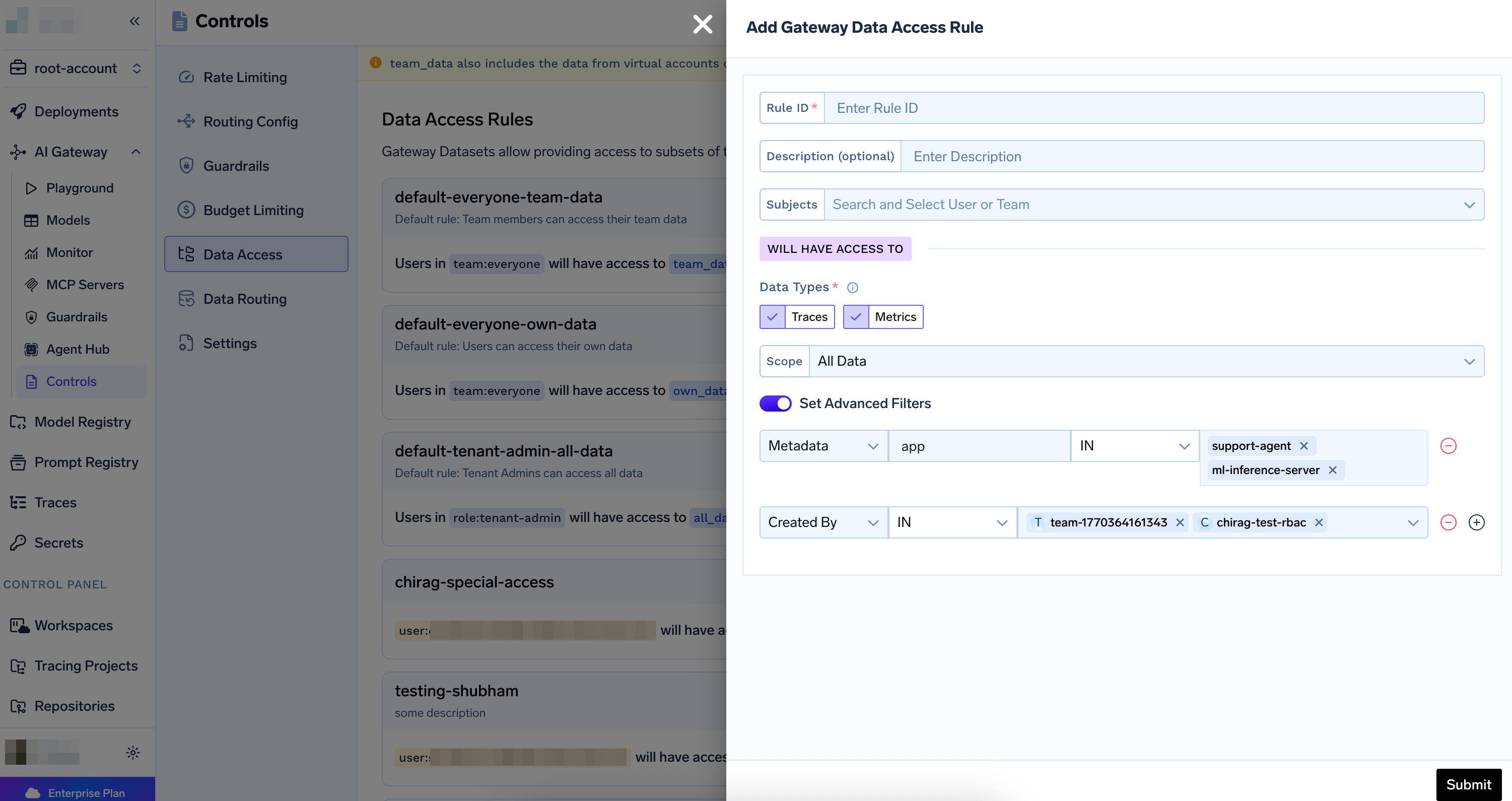1512x801 pixels.
Task: Click the theme sun icon in sidebar
Action: click(132, 752)
